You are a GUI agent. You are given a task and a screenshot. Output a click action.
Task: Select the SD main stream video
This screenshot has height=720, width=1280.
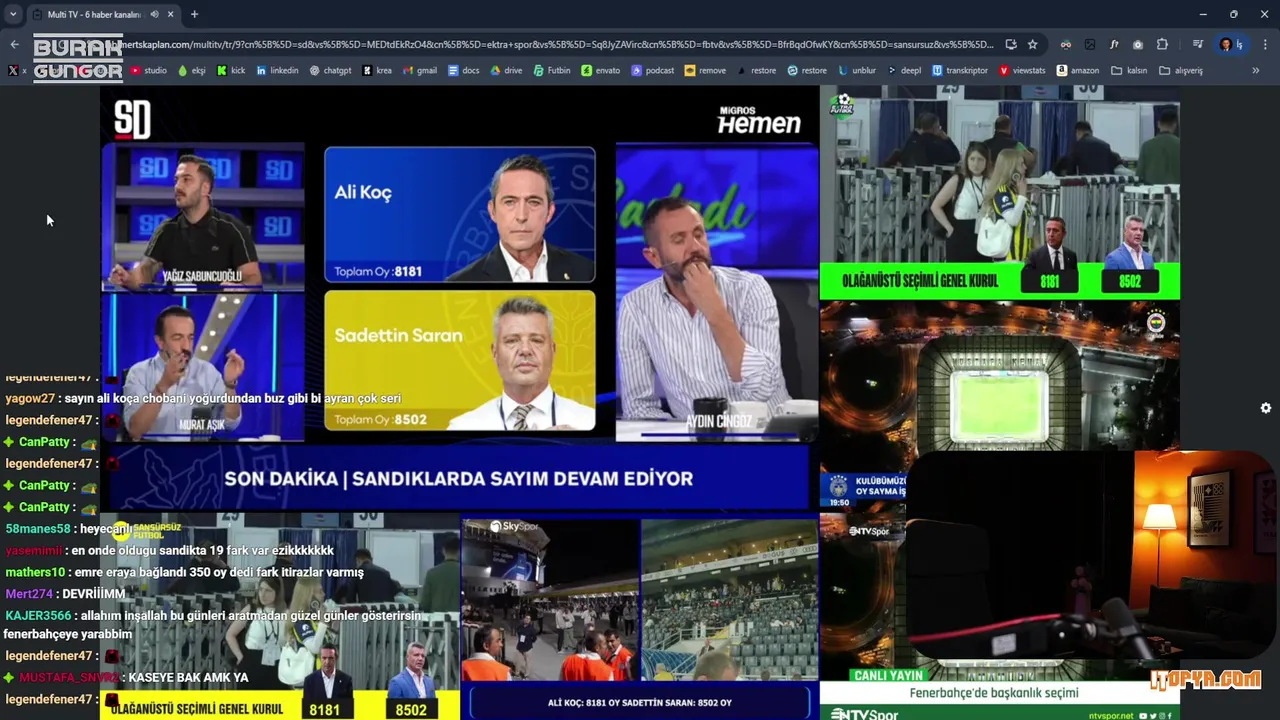click(x=459, y=298)
